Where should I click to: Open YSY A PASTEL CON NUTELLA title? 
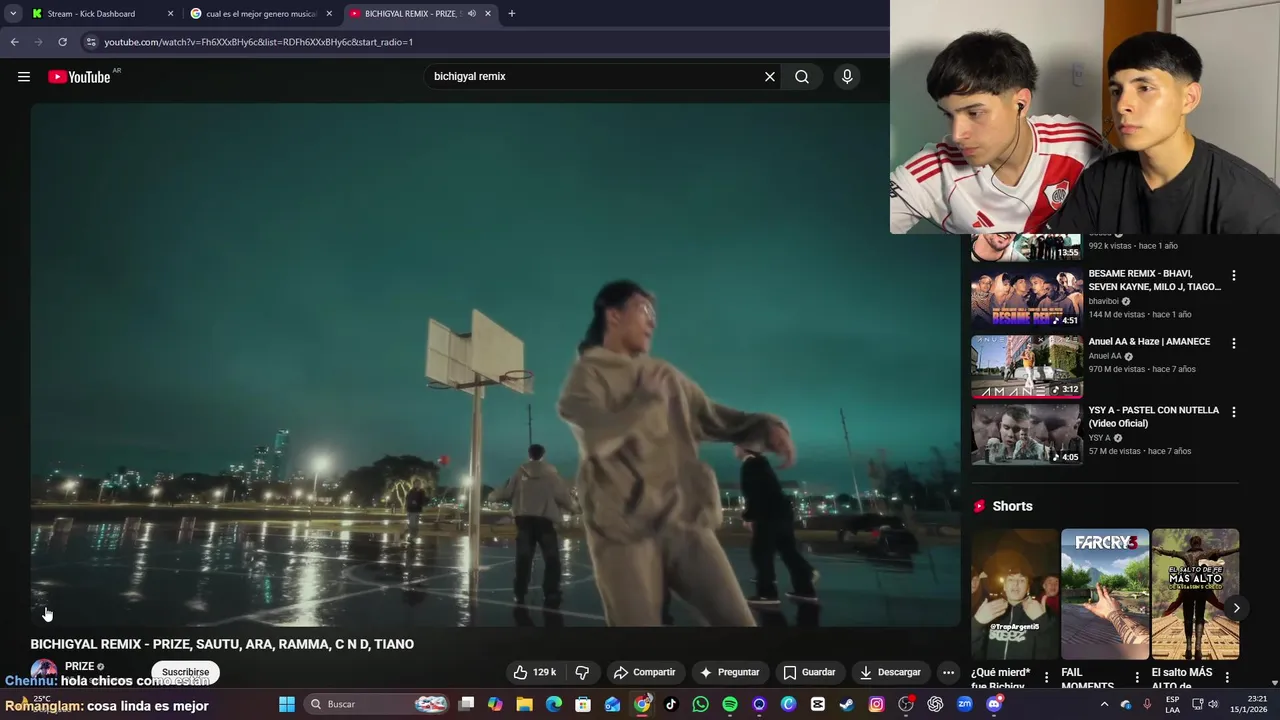(1153, 417)
